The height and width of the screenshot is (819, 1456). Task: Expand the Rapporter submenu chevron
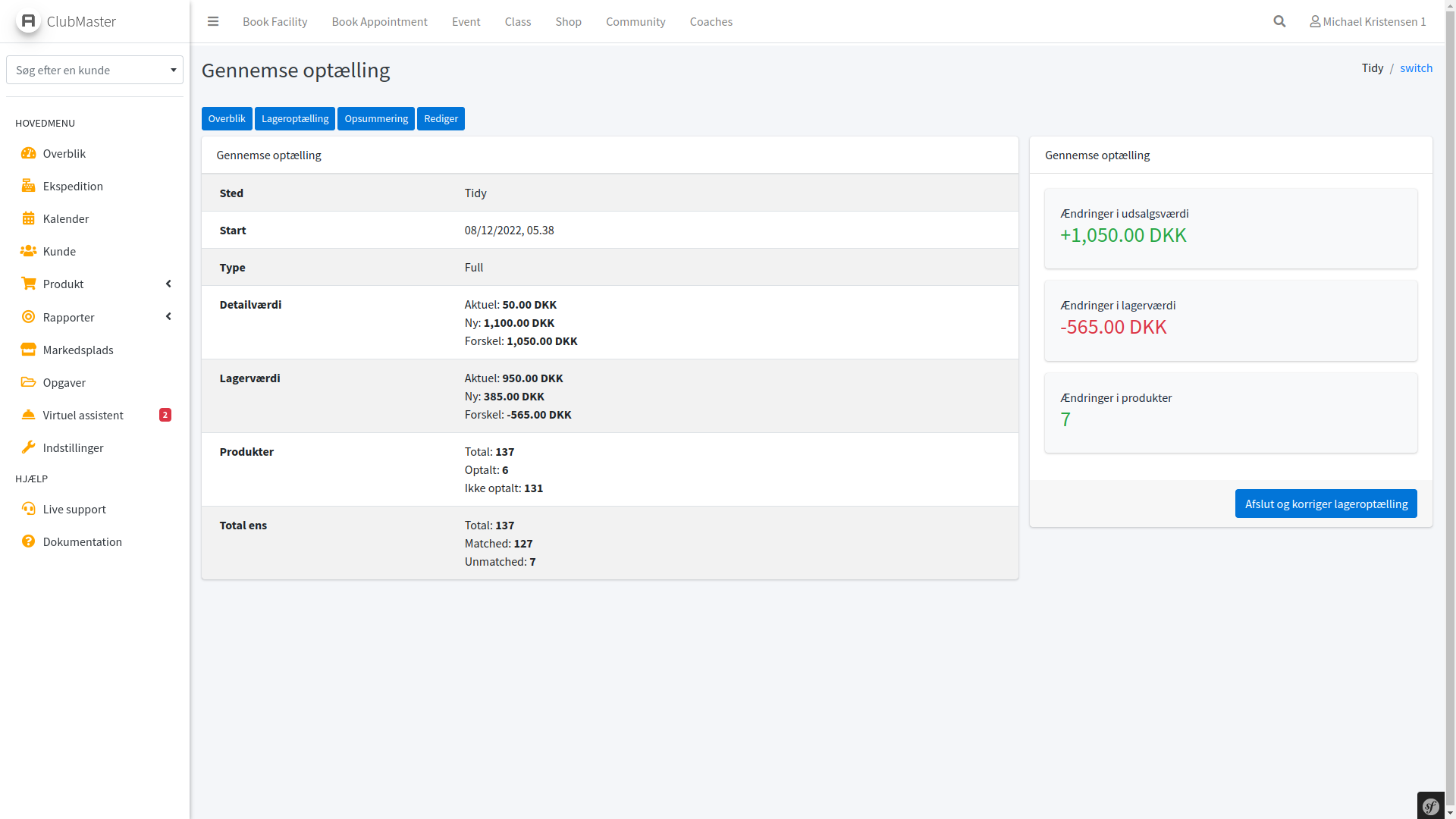click(x=168, y=316)
